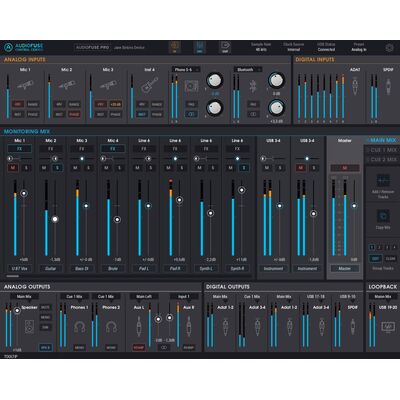This screenshot has height=400, width=400.
Task: Click the Mic 3 microphone icon
Action: tap(108, 85)
